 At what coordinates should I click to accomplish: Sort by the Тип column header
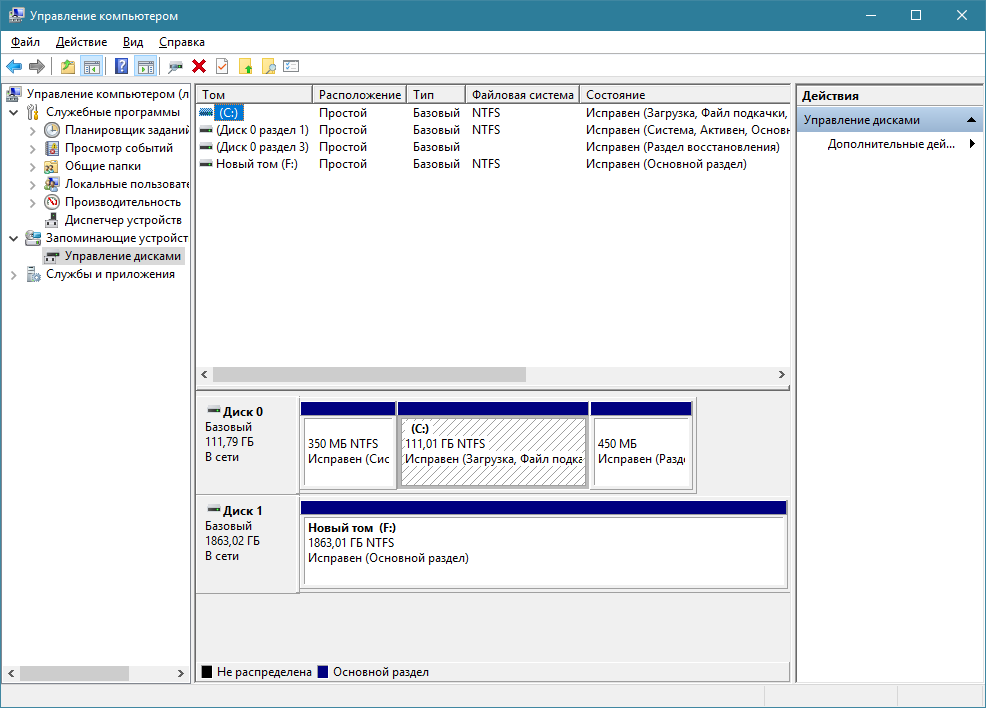pos(436,94)
